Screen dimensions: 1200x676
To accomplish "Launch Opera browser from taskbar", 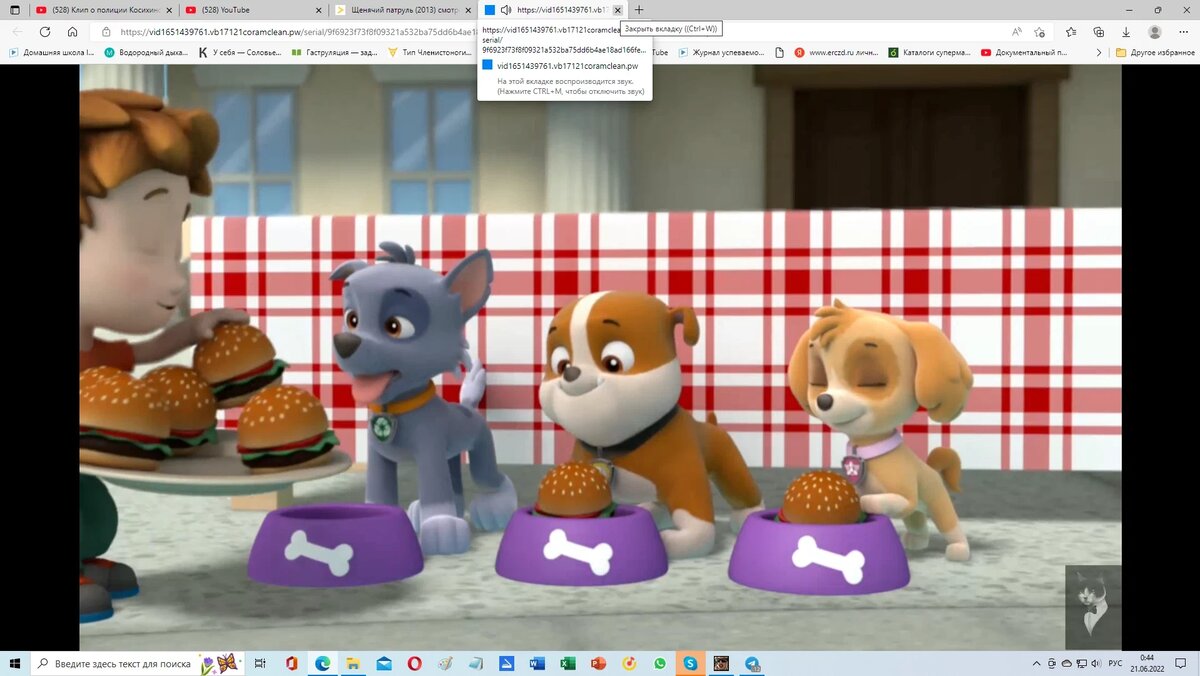I will (414, 663).
